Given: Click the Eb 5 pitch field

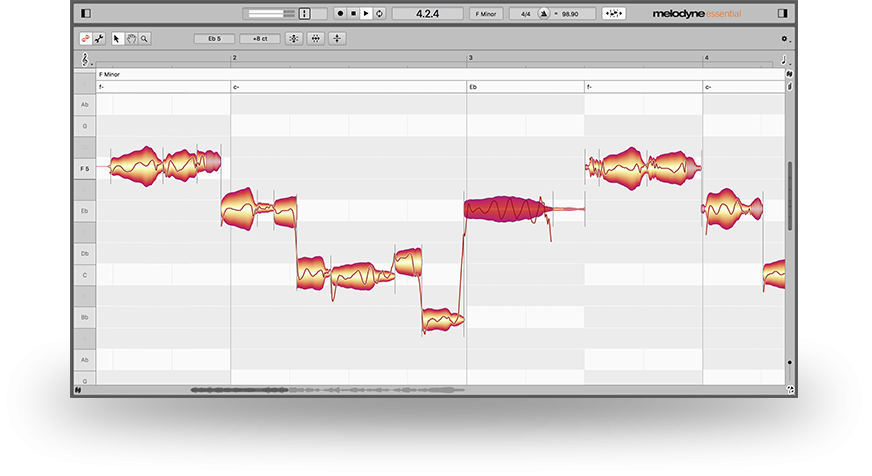Looking at the screenshot, I should click(214, 39).
